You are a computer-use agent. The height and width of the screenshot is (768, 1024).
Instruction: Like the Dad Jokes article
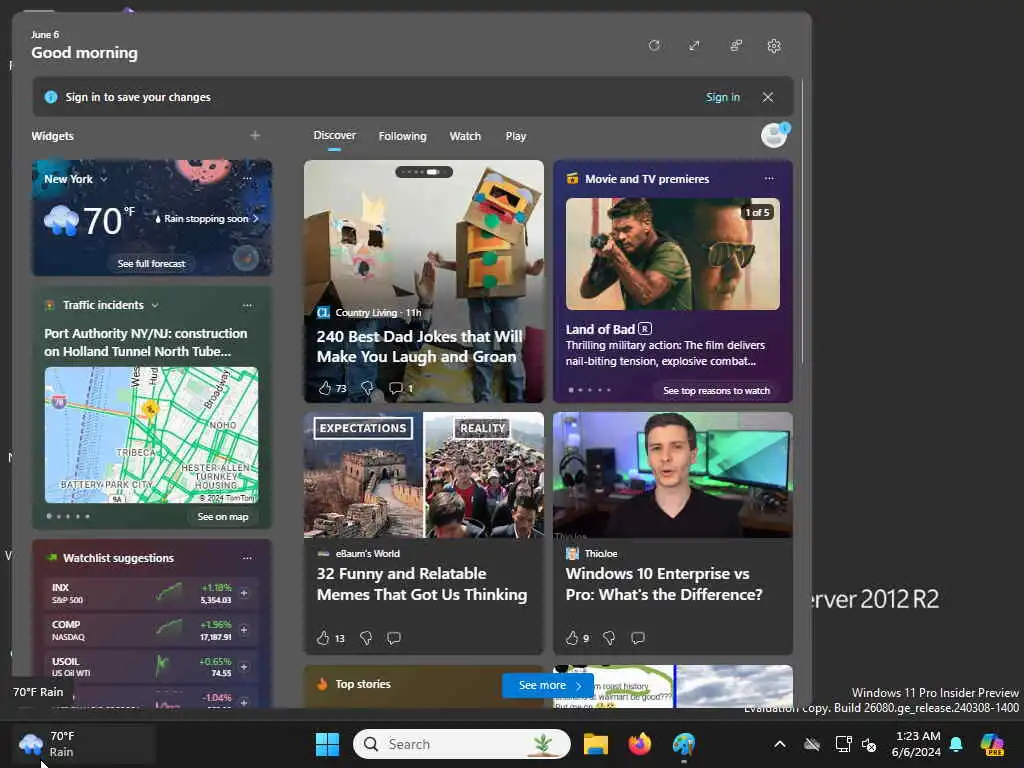point(325,388)
